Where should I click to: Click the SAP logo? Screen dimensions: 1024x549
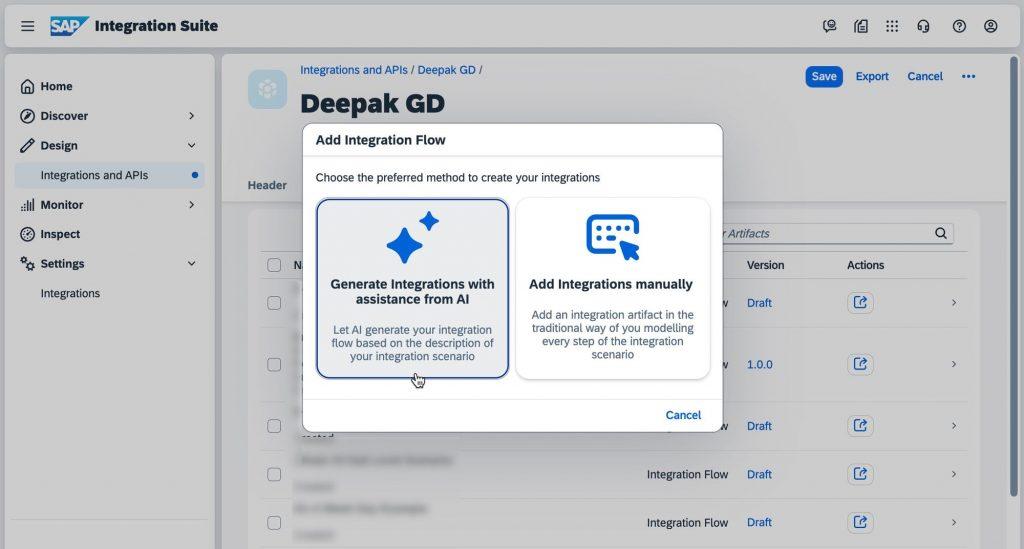69,26
